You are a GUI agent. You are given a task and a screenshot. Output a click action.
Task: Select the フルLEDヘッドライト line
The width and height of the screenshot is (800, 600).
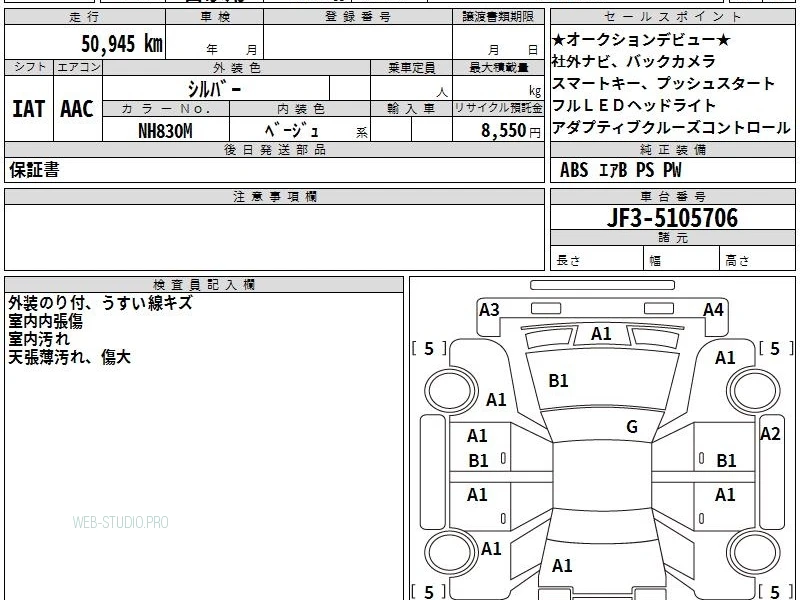(x=634, y=106)
